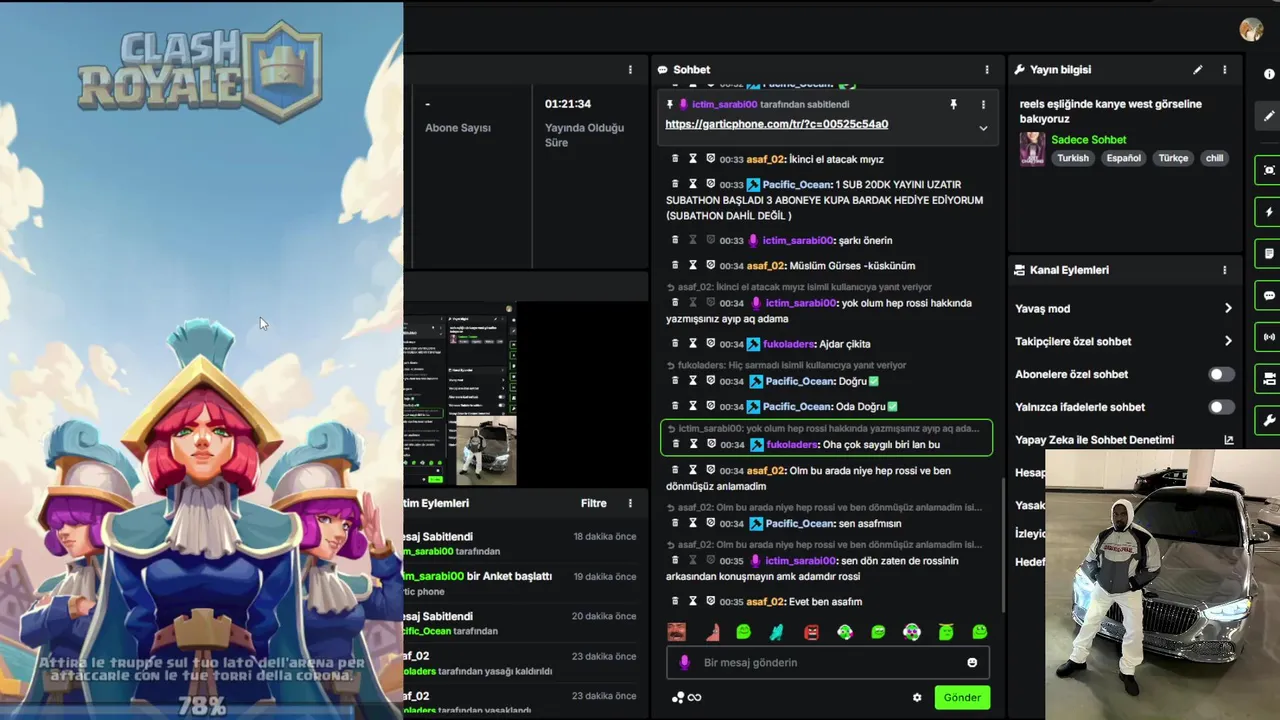Click the 01:21:34 stream uptime value

568,104
